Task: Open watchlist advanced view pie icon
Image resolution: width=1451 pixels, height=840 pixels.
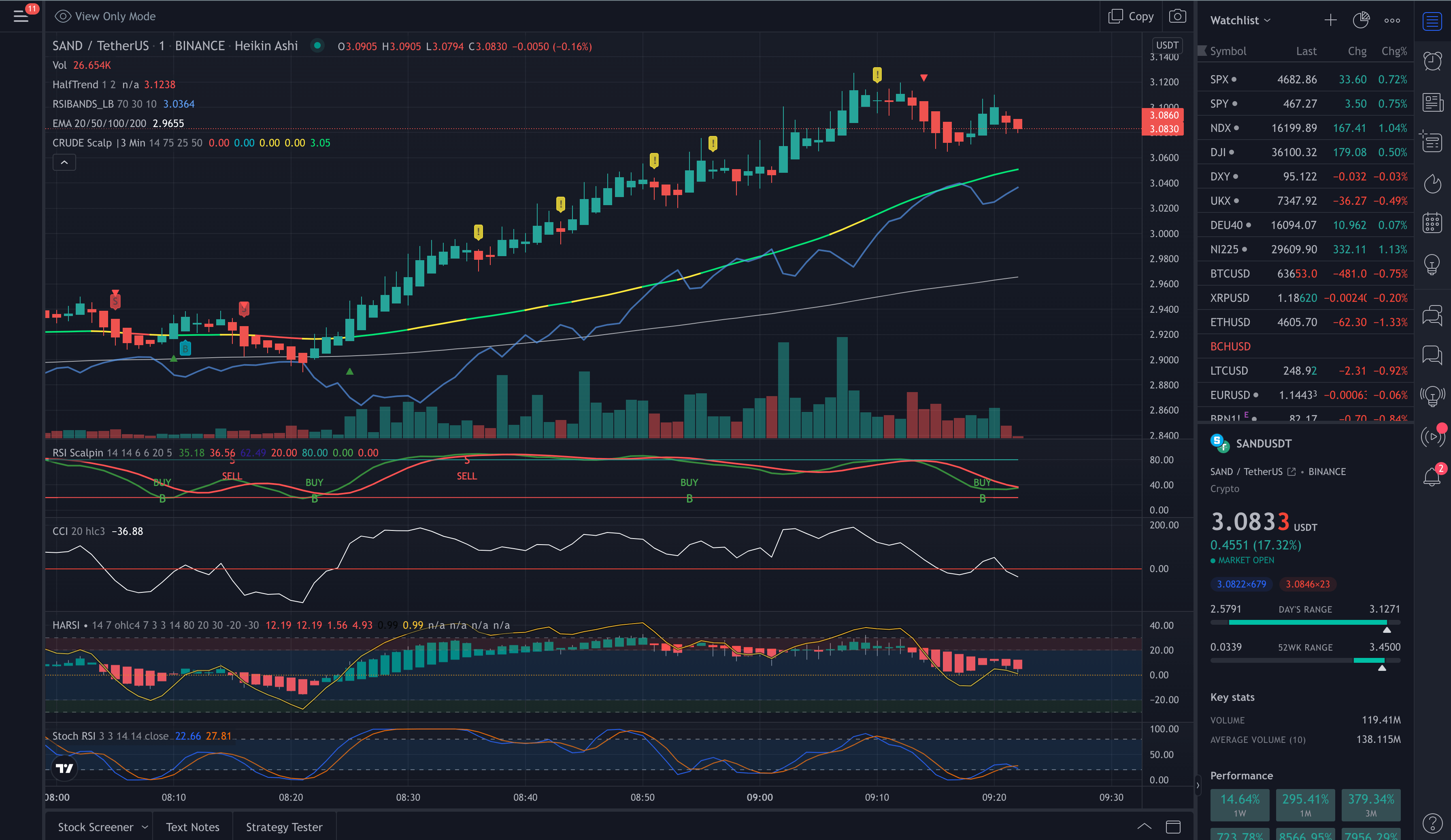Action: pyautogui.click(x=1361, y=20)
